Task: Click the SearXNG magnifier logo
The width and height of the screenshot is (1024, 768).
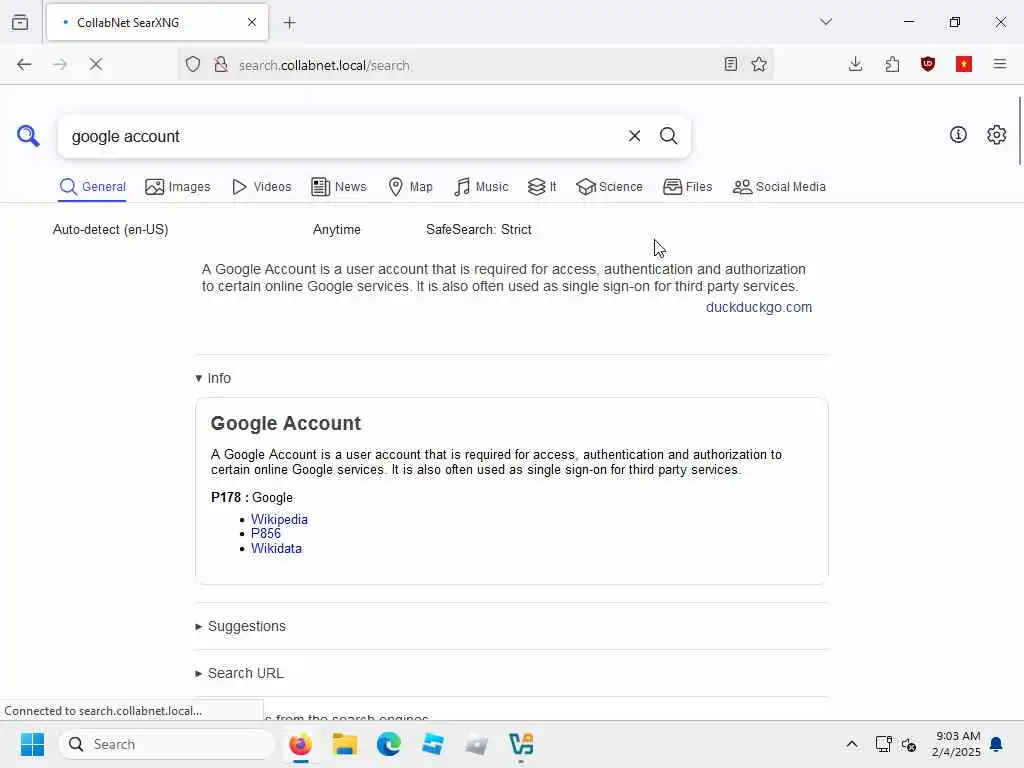Action: 28,136
